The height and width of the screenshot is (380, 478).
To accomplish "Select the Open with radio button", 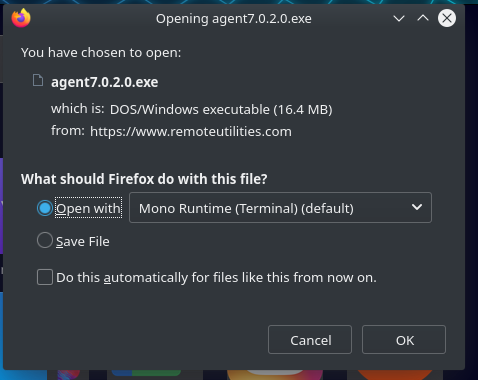I will pos(45,208).
